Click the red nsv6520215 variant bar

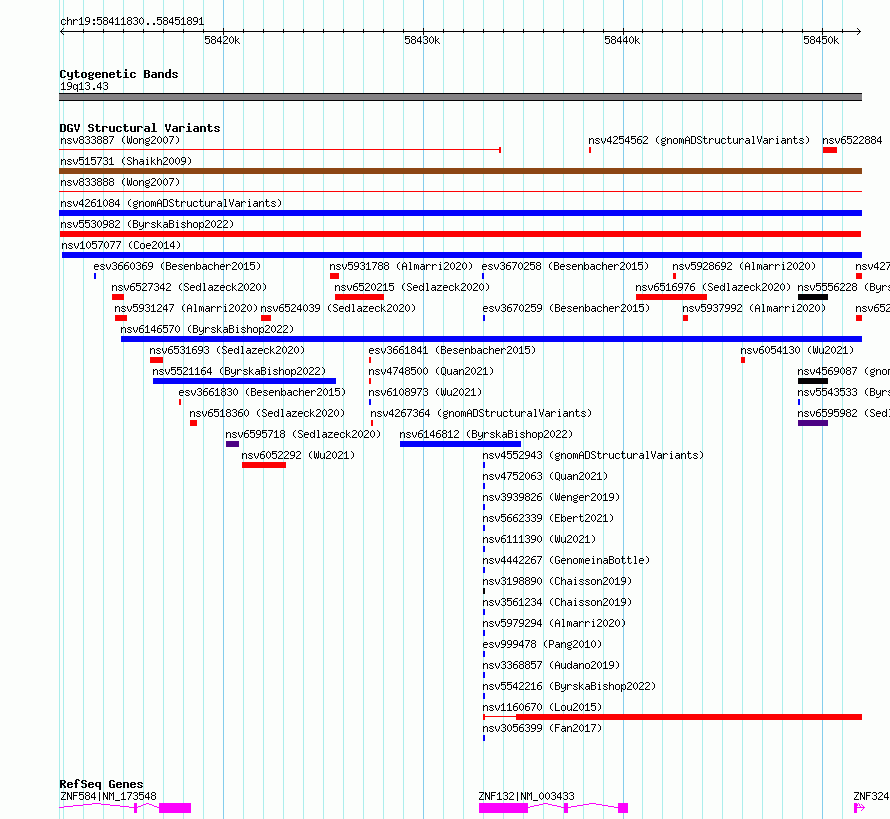pyautogui.click(x=359, y=297)
